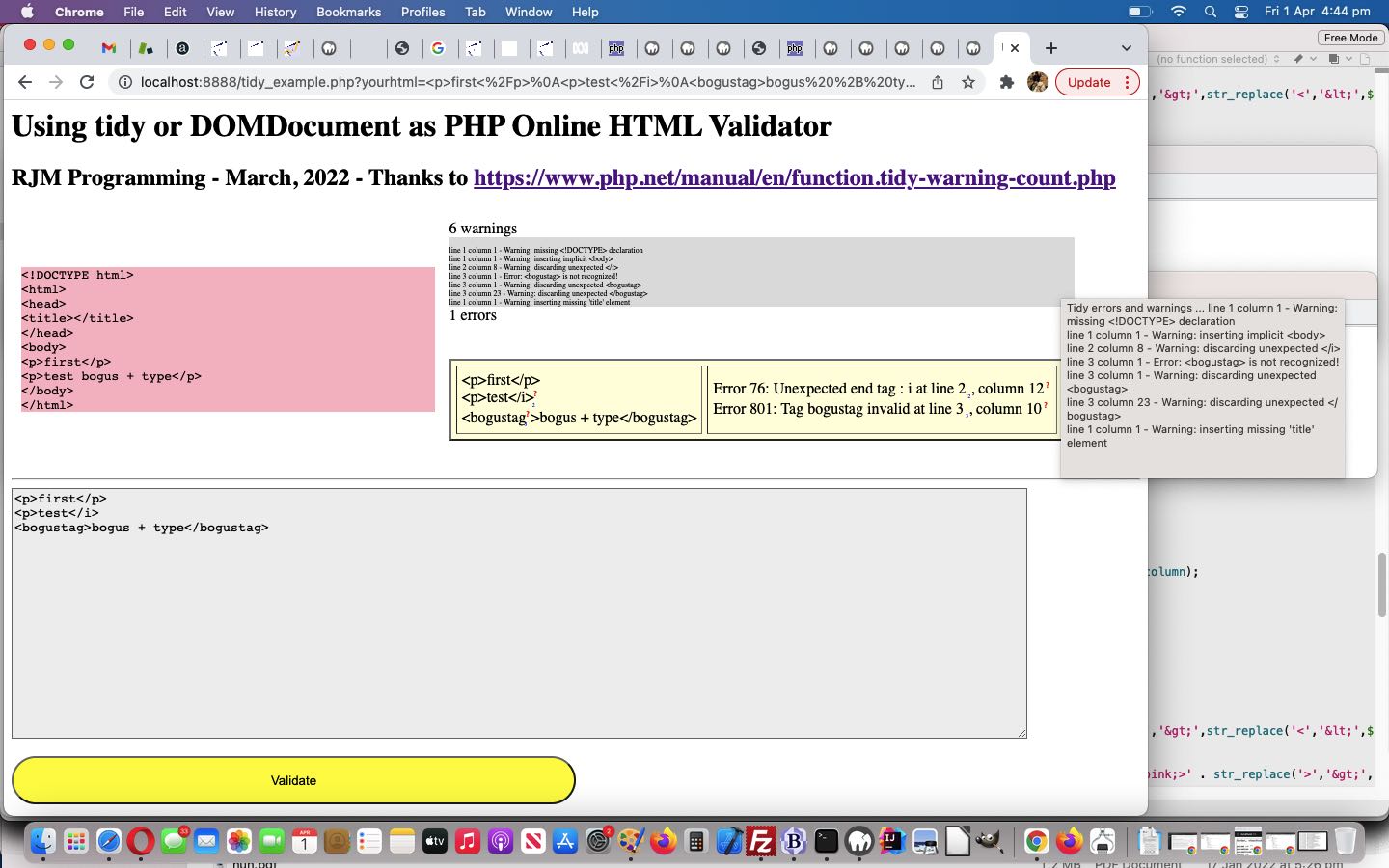Click the share icon beside the address bar

(937, 82)
